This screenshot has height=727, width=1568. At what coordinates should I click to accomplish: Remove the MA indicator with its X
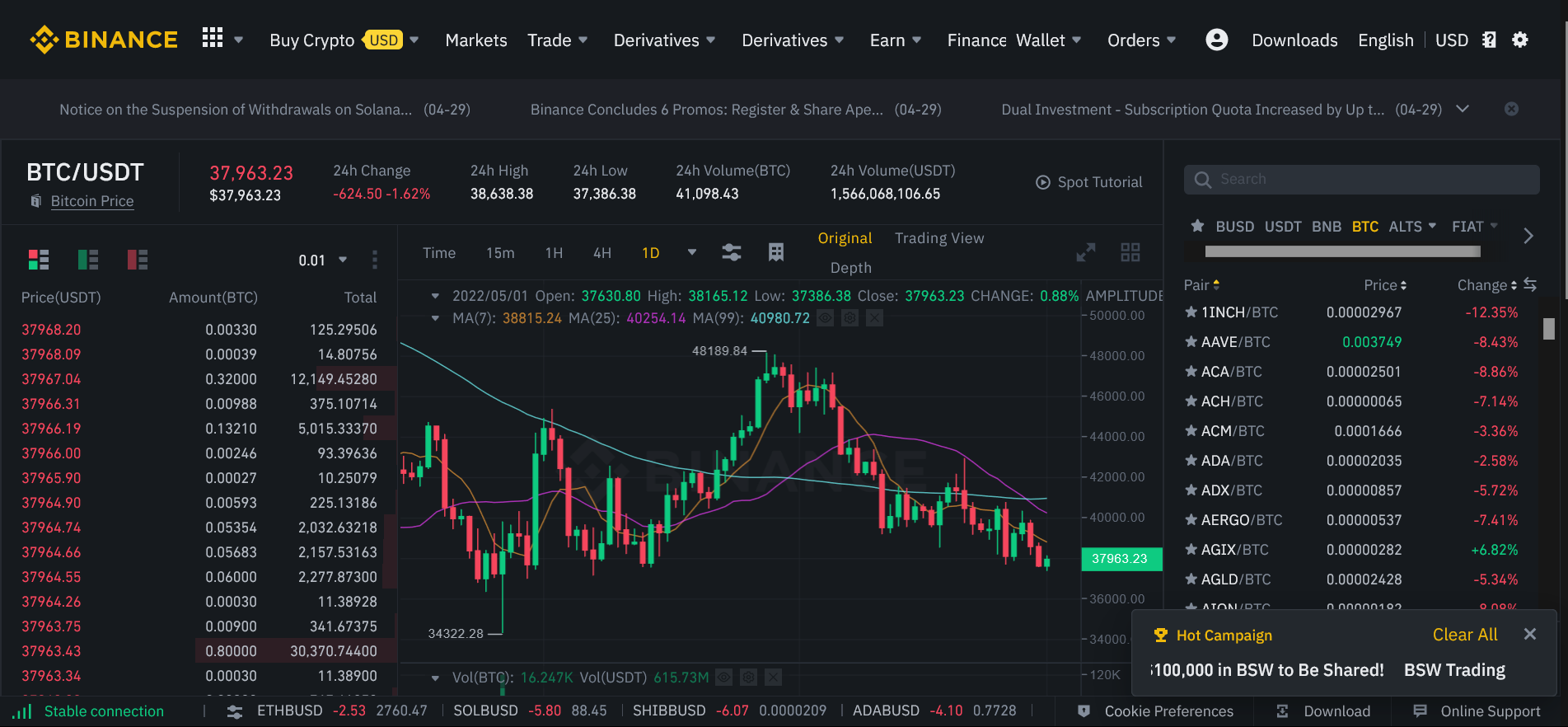(874, 317)
